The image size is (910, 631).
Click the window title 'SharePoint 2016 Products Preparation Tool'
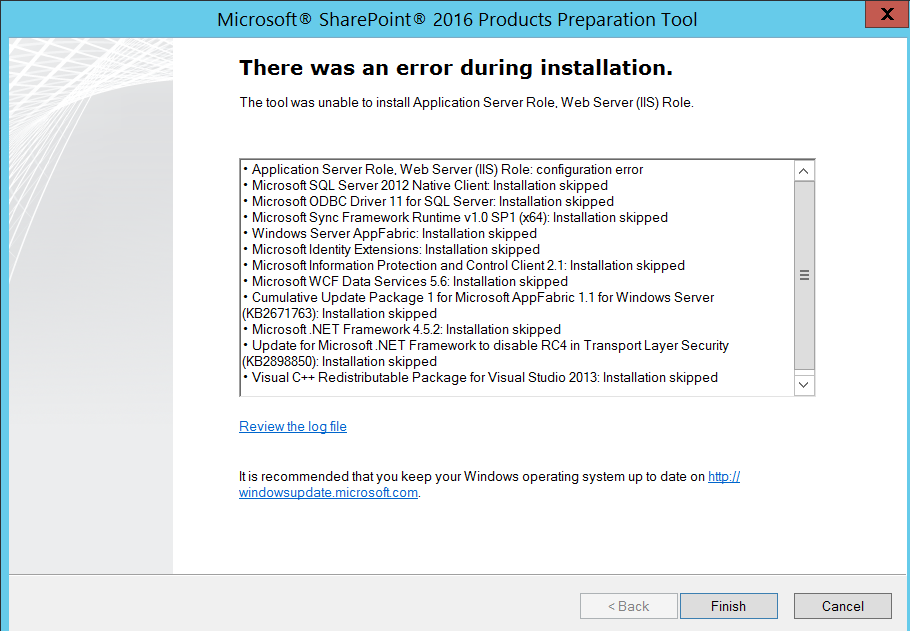click(x=457, y=20)
